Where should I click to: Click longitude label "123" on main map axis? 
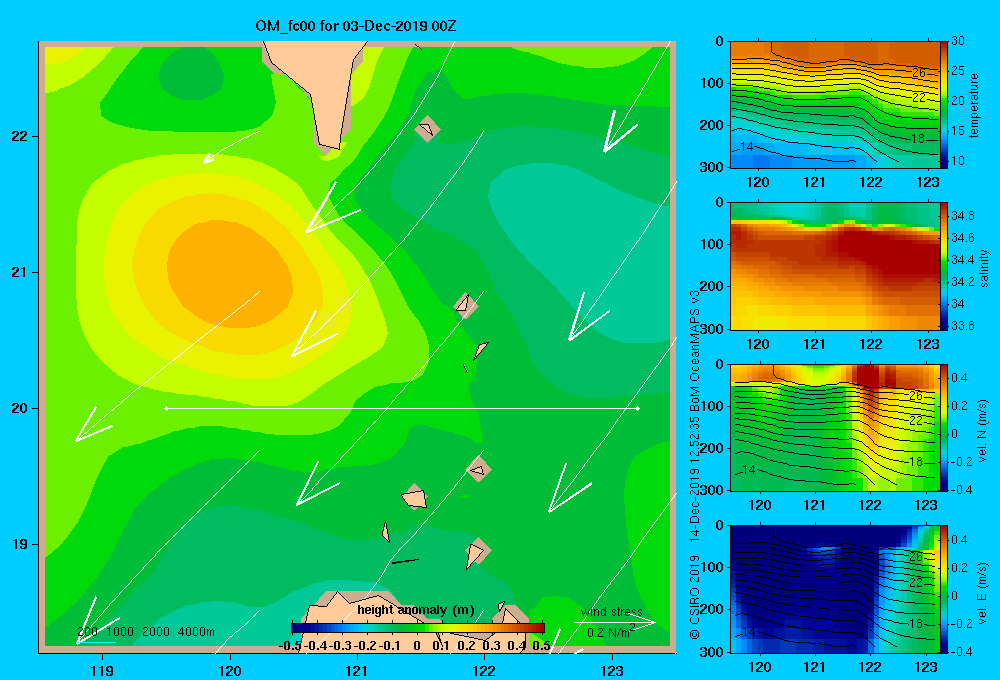[612, 670]
